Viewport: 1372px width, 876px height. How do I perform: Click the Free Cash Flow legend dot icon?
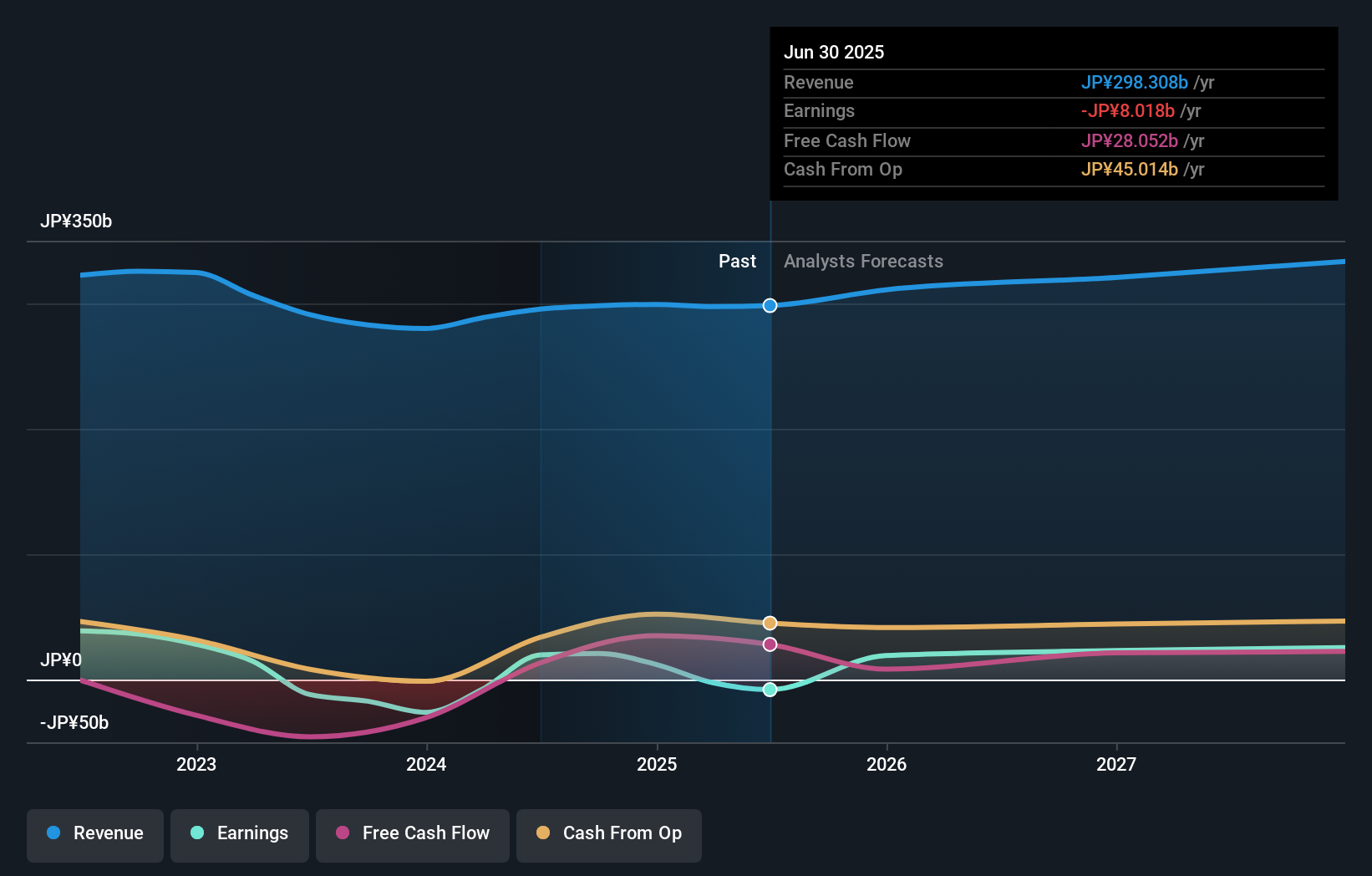pos(341,833)
